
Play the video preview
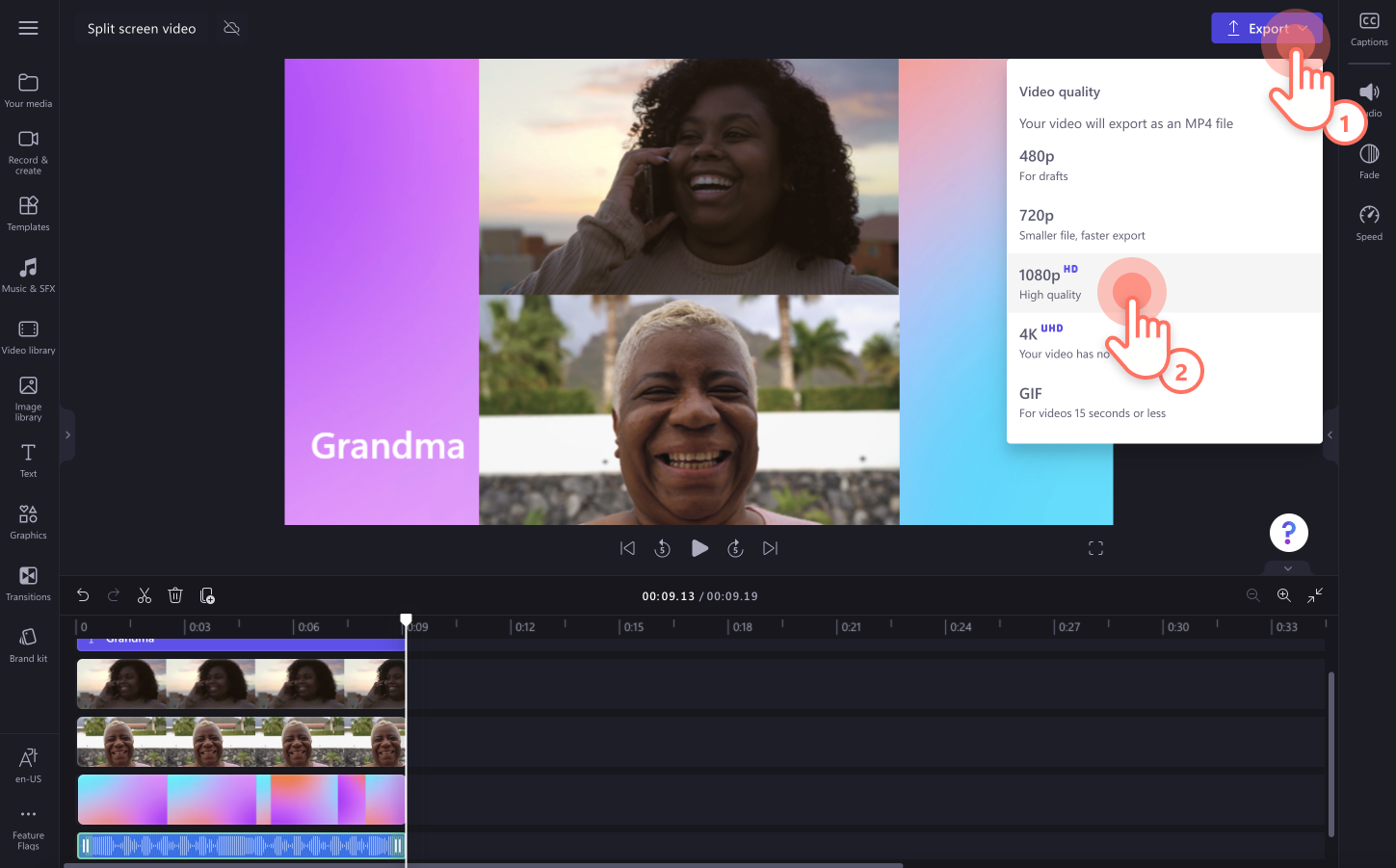[x=699, y=547]
